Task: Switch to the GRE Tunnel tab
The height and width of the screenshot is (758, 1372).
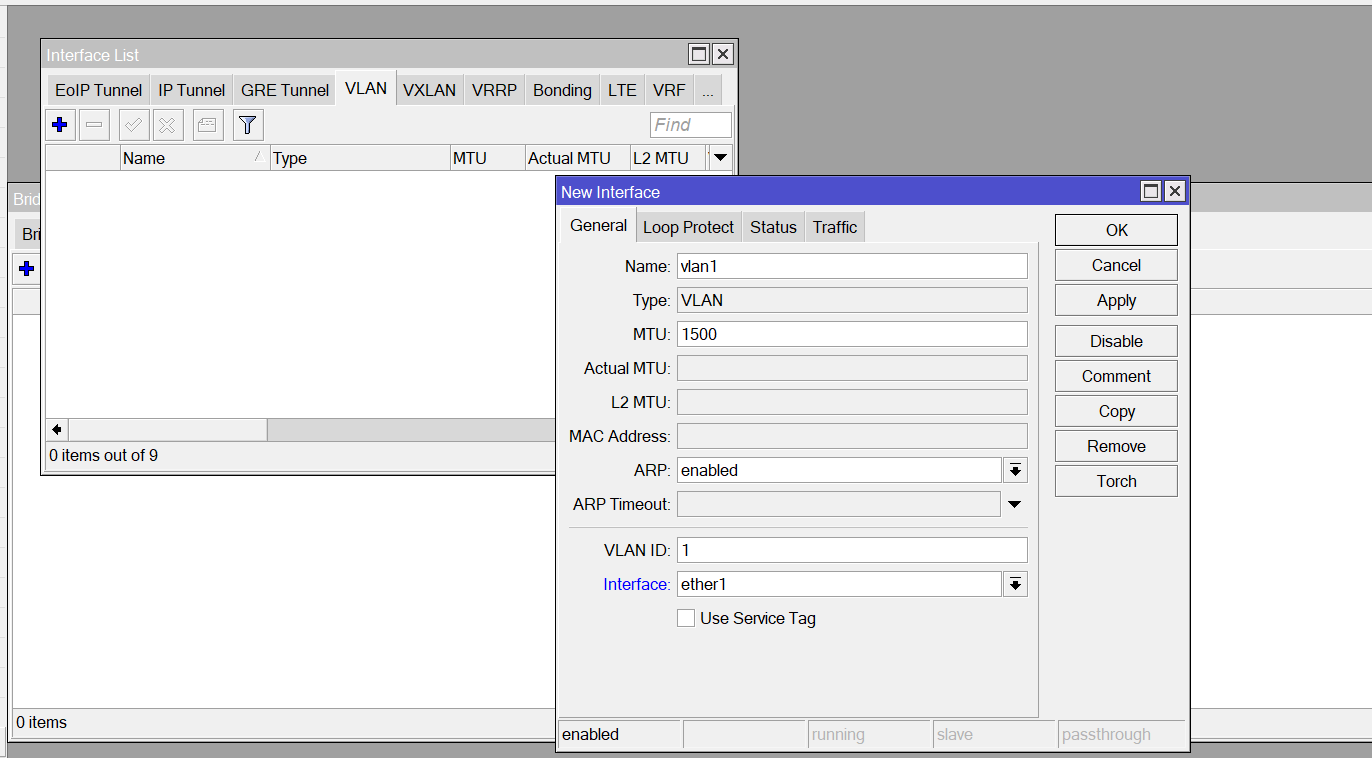Action: pyautogui.click(x=285, y=90)
